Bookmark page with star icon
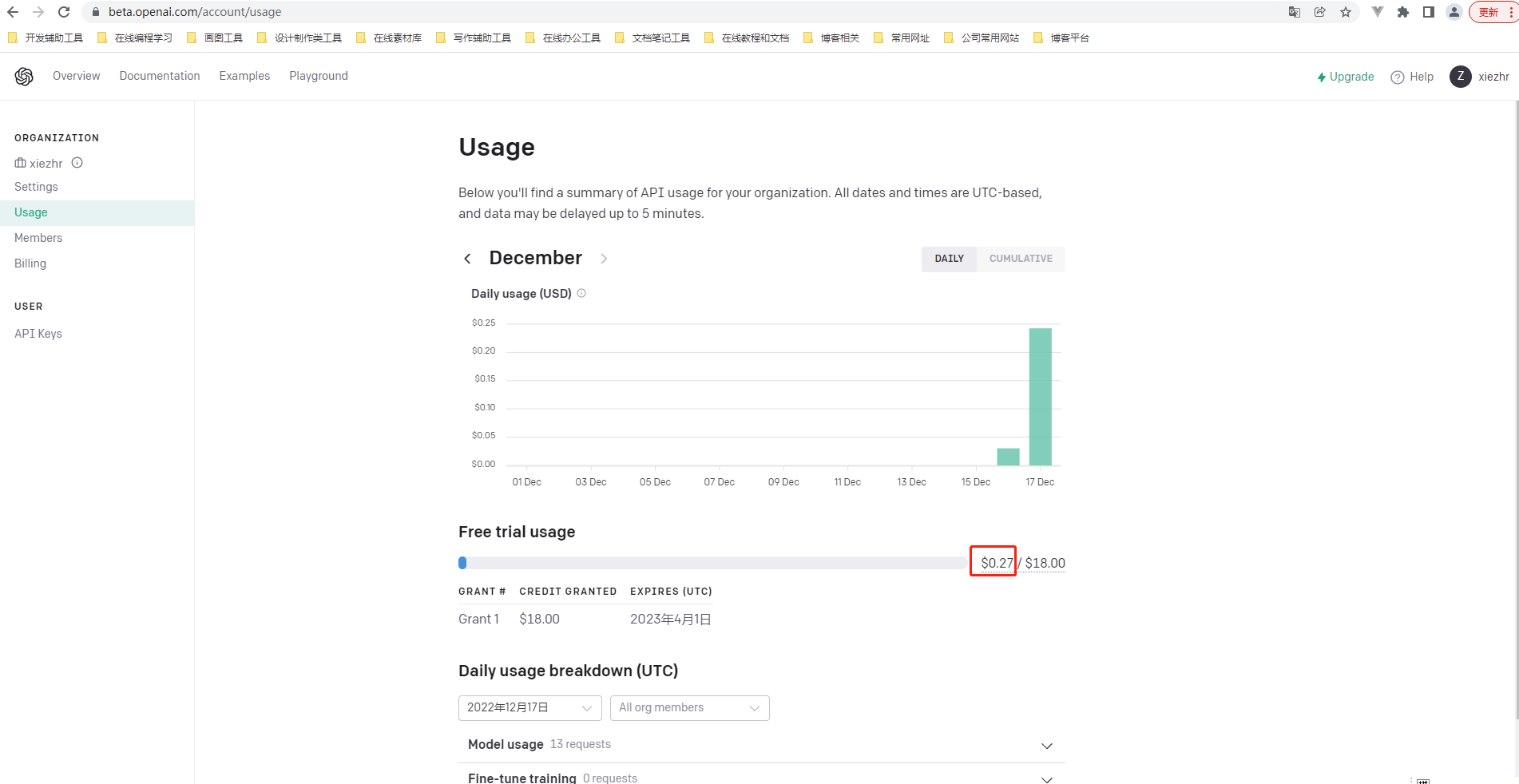 1346,12
